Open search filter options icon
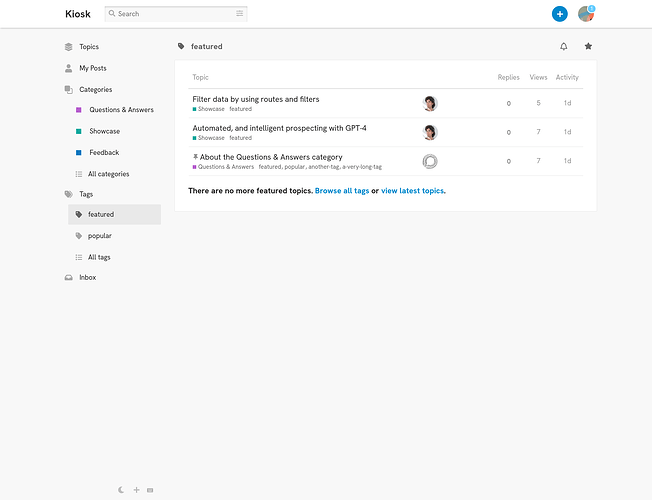652x500 pixels. 239,14
